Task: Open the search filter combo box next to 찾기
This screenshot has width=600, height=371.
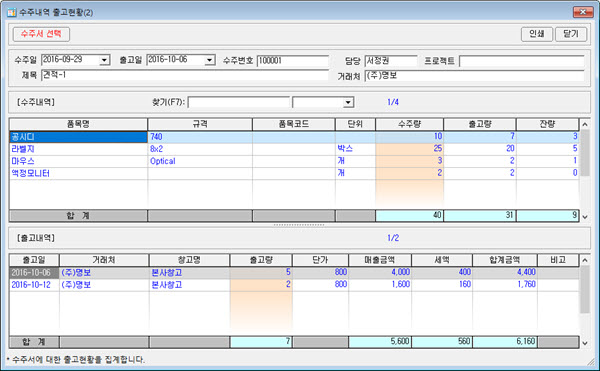Action: click(323, 102)
